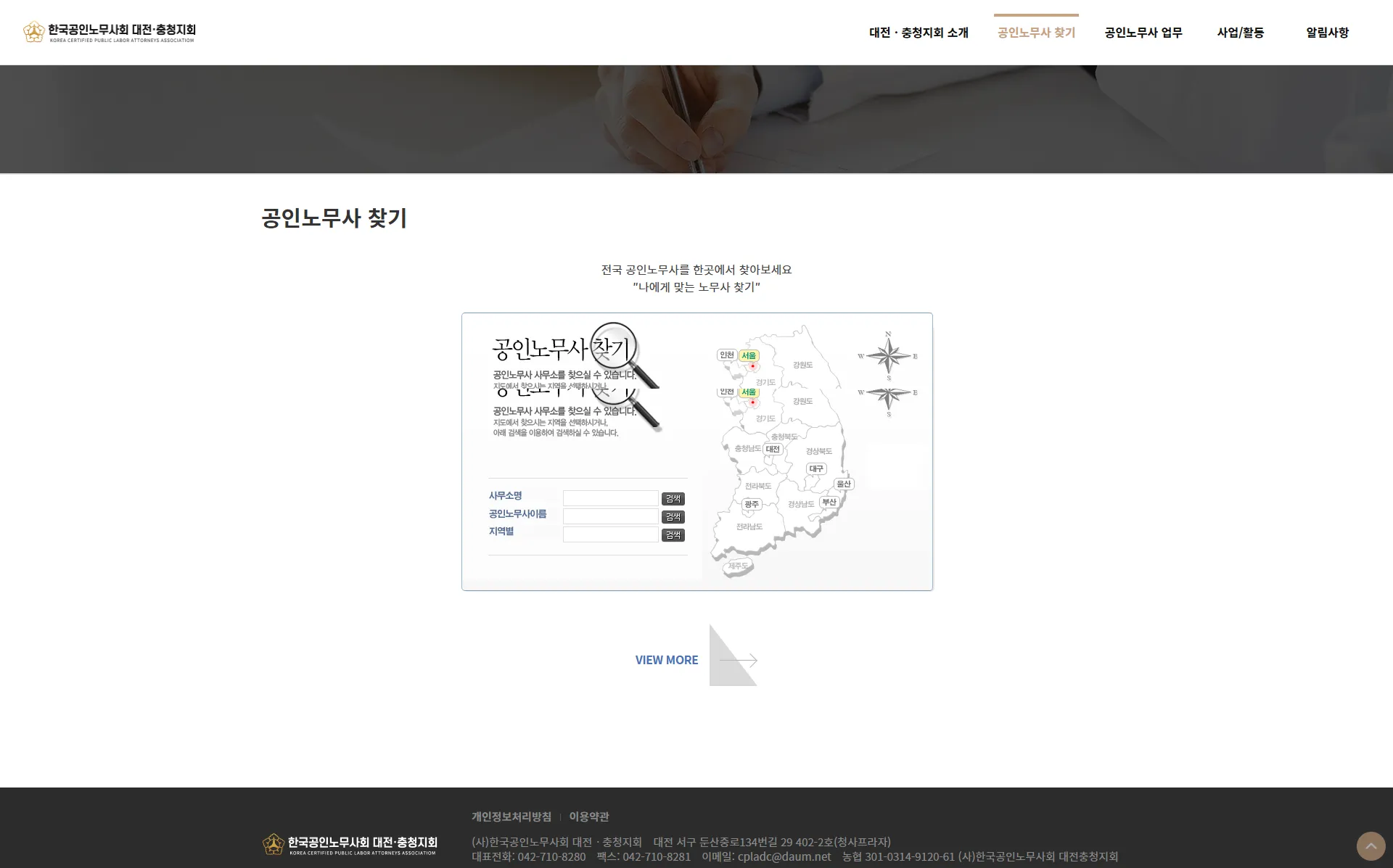Click 전라북도 region on the map
Image resolution: width=1393 pixels, height=868 pixels.
click(x=758, y=487)
